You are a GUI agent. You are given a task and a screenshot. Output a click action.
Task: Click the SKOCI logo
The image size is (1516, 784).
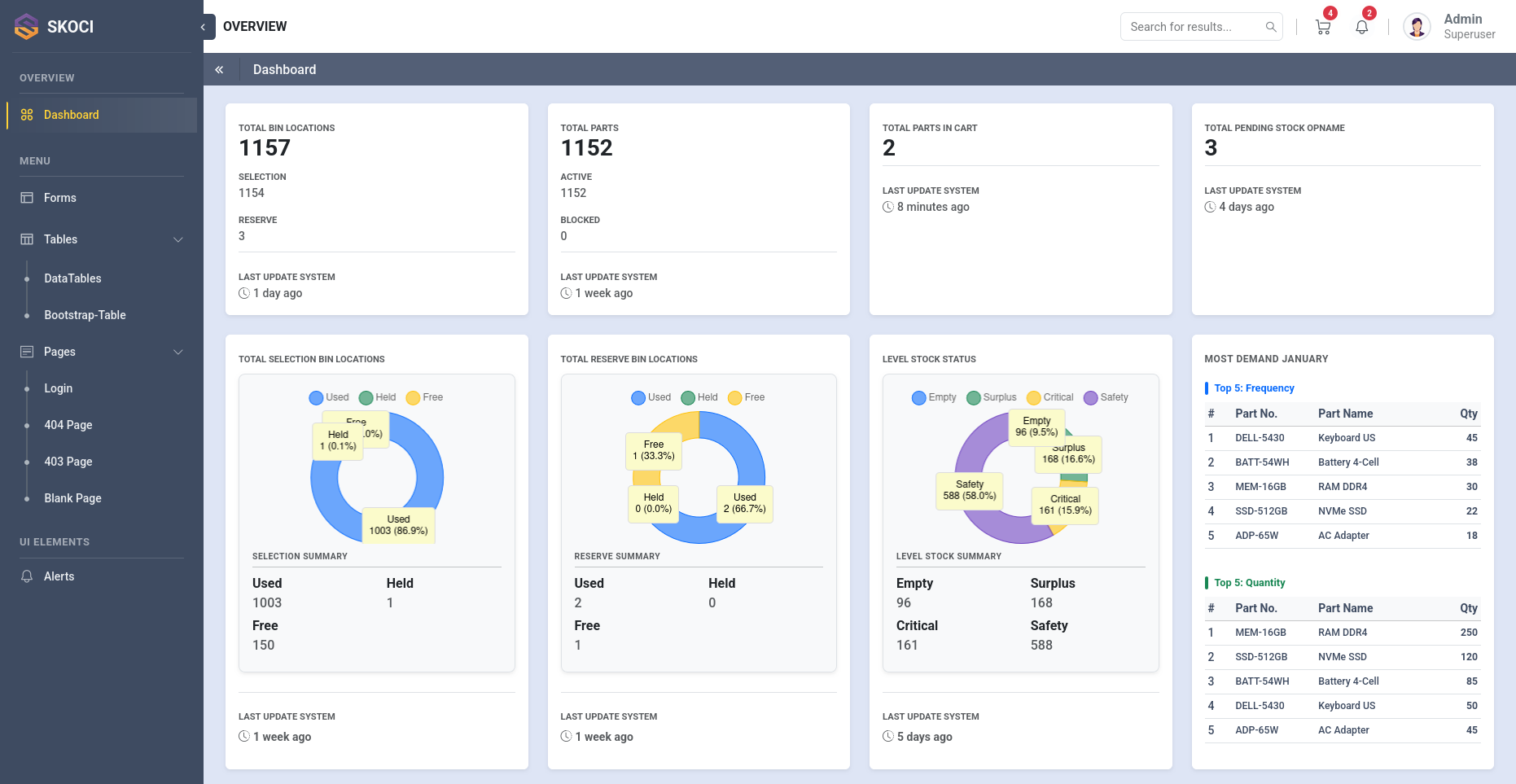pyautogui.click(x=26, y=26)
